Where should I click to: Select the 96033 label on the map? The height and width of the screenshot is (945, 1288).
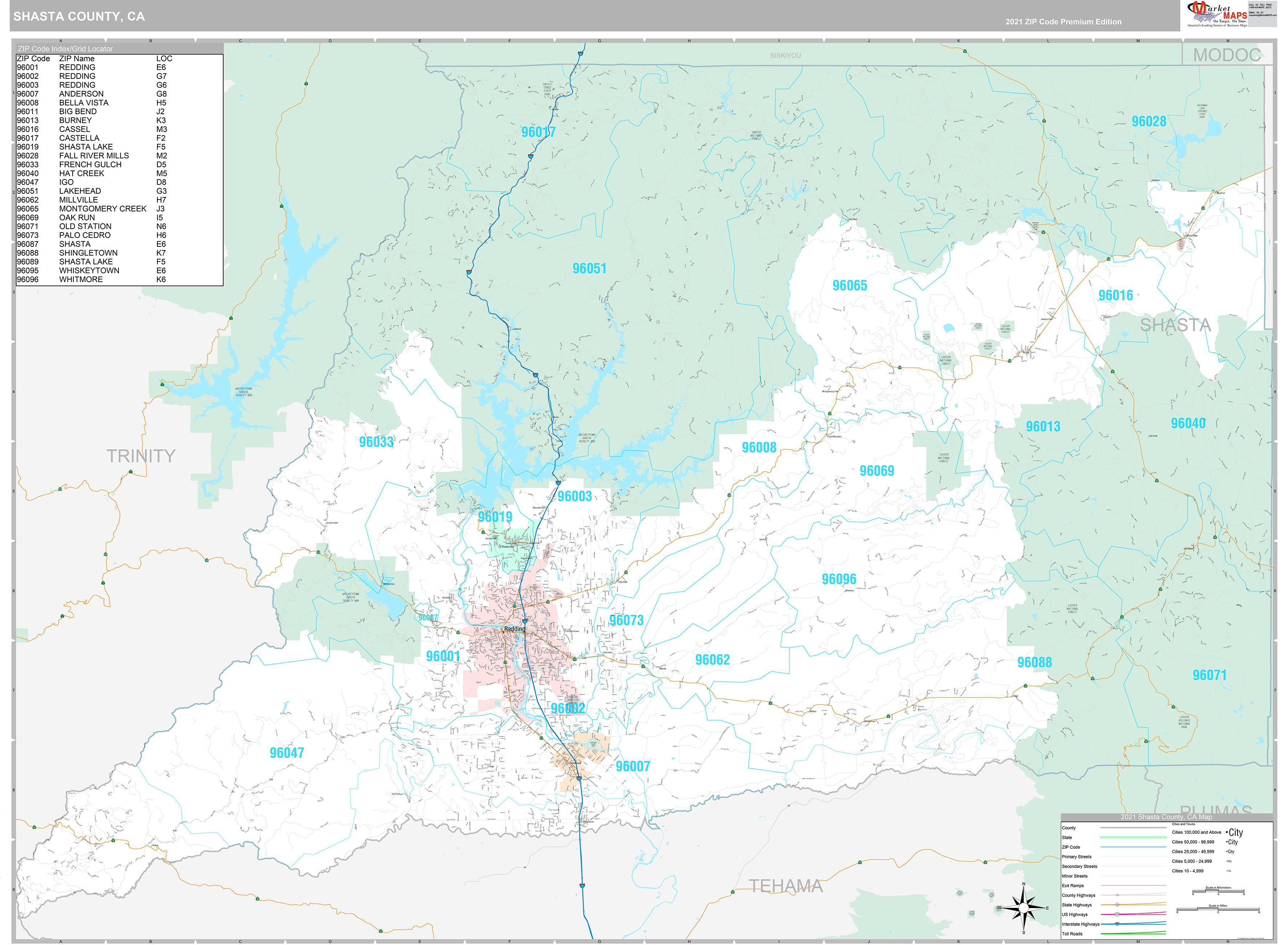point(376,442)
